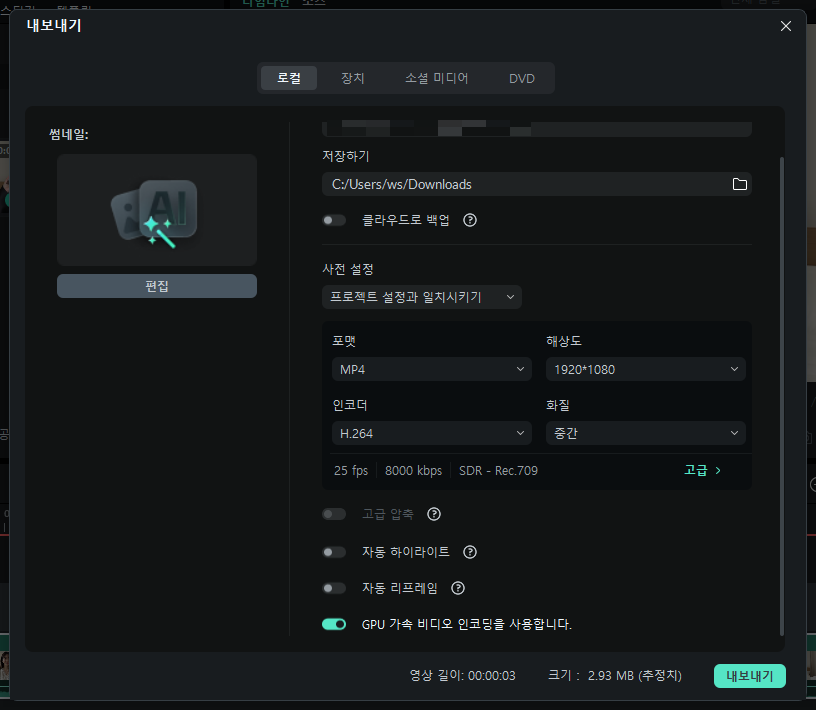The height and width of the screenshot is (710, 816).
Task: Select the 로컬 tab
Action: pyautogui.click(x=289, y=78)
